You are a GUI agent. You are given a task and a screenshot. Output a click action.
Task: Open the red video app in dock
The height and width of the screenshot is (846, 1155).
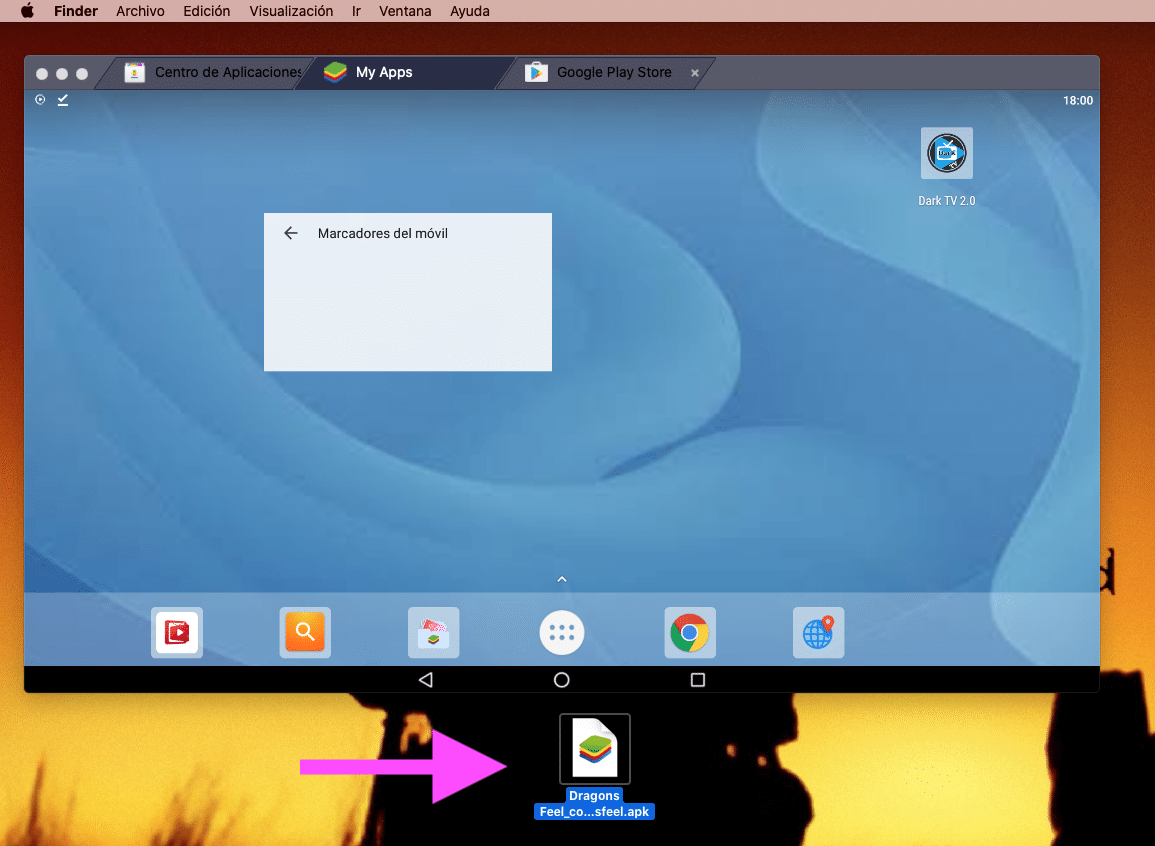click(x=177, y=633)
